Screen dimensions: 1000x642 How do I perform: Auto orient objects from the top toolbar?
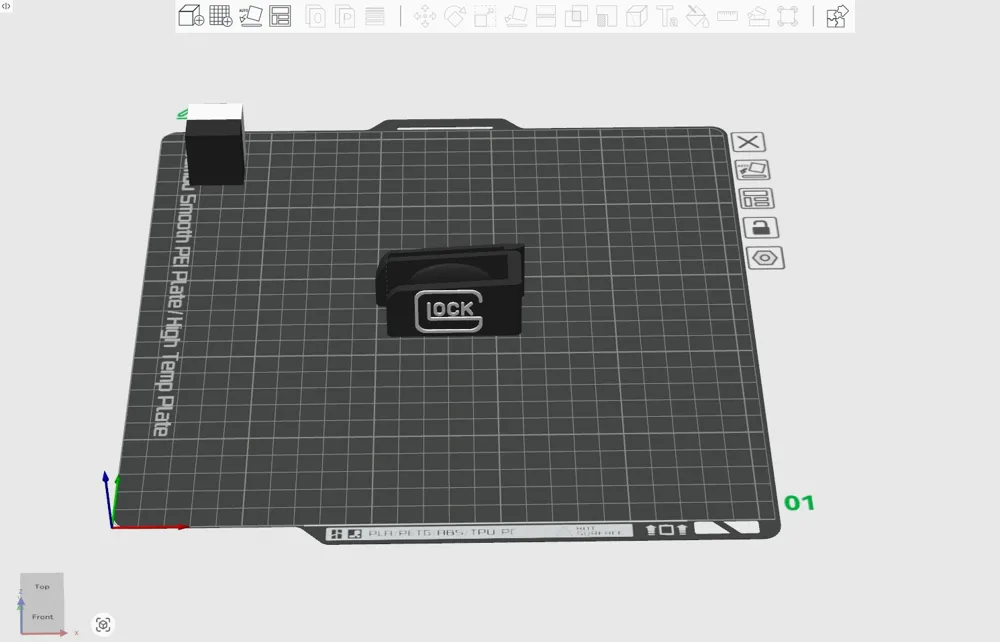(x=251, y=16)
